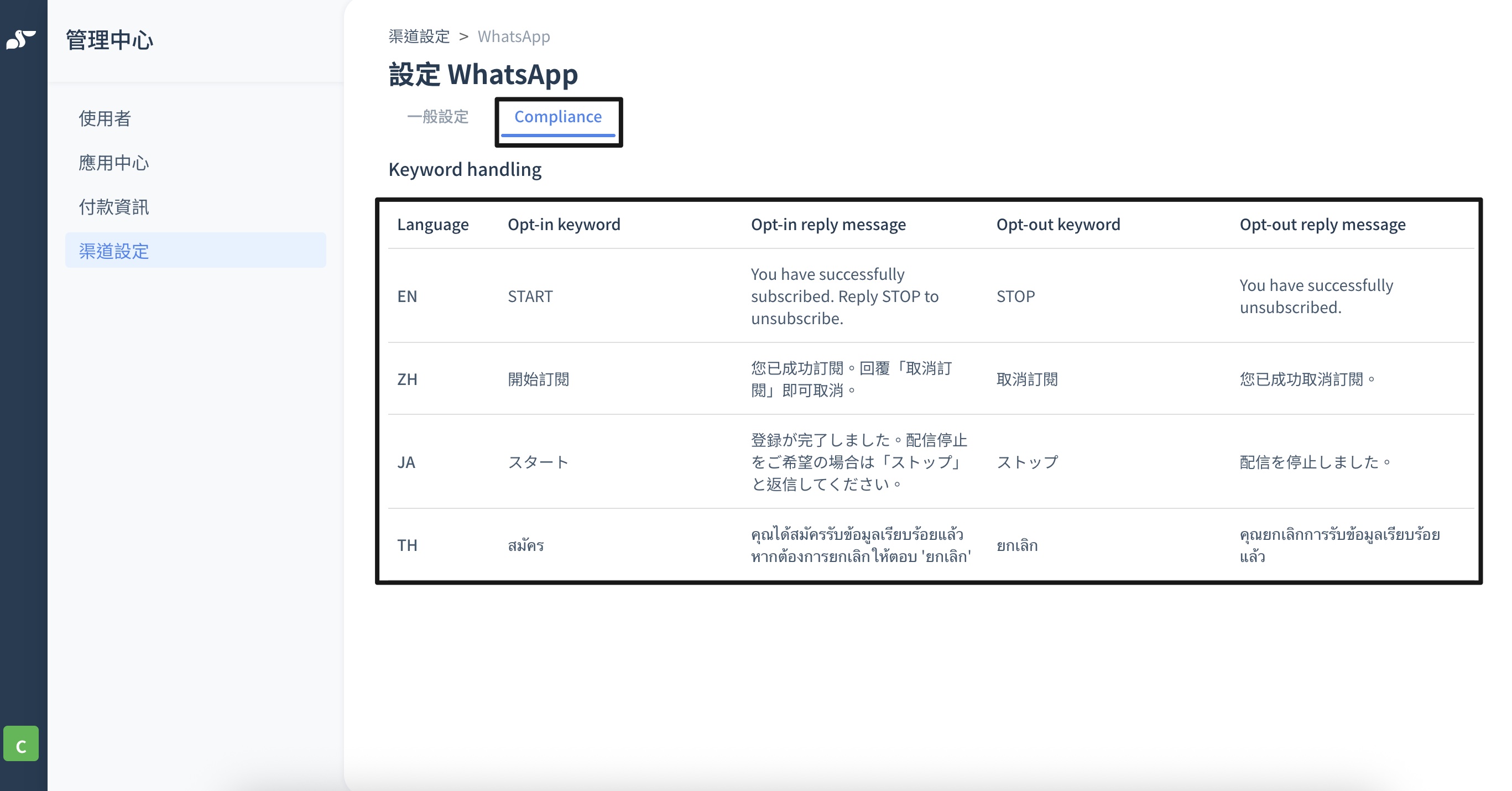Select the EN language cell
Viewport: 1512px width, 791px height.
point(408,296)
